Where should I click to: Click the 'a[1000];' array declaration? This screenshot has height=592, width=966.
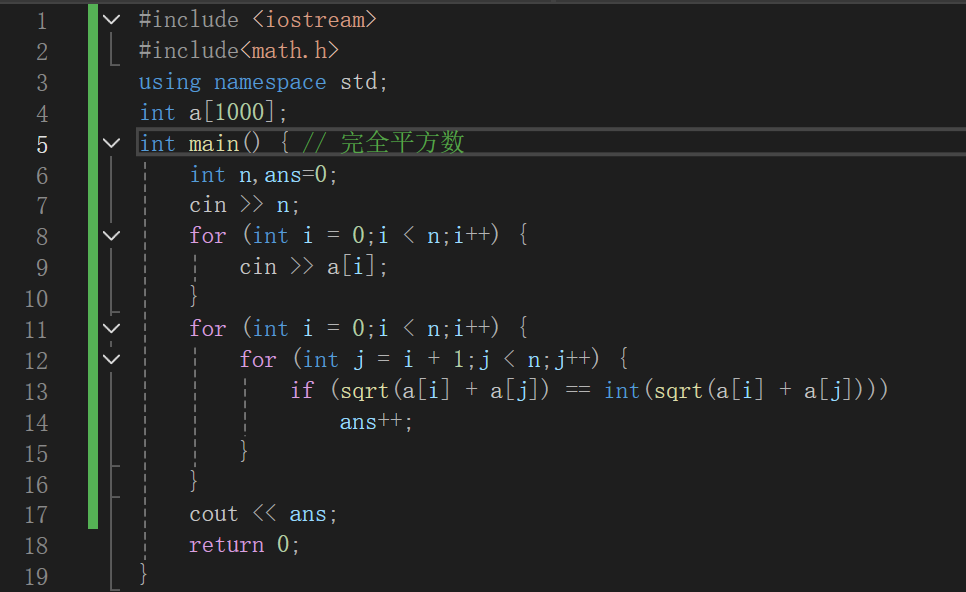click(x=238, y=113)
